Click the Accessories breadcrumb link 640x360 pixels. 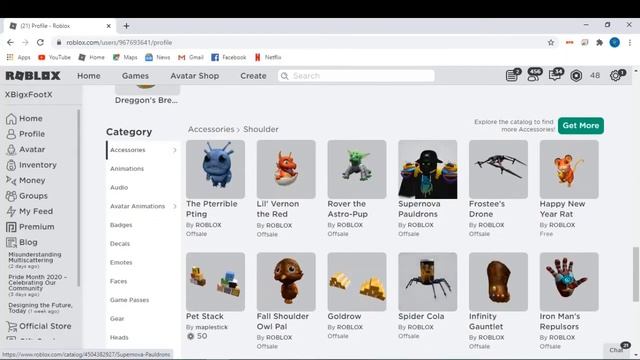point(211,129)
